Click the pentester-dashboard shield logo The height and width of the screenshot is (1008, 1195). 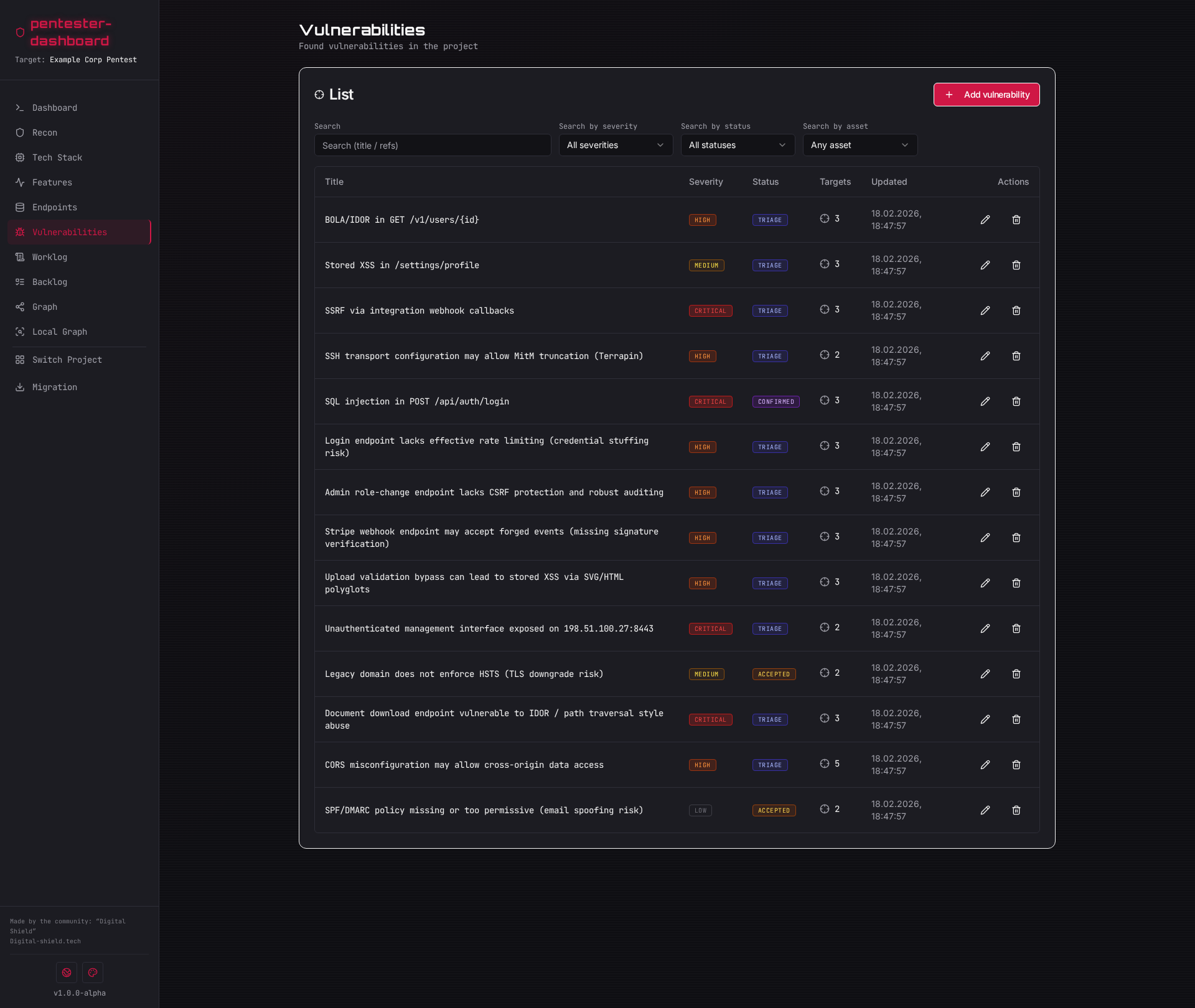coord(19,32)
